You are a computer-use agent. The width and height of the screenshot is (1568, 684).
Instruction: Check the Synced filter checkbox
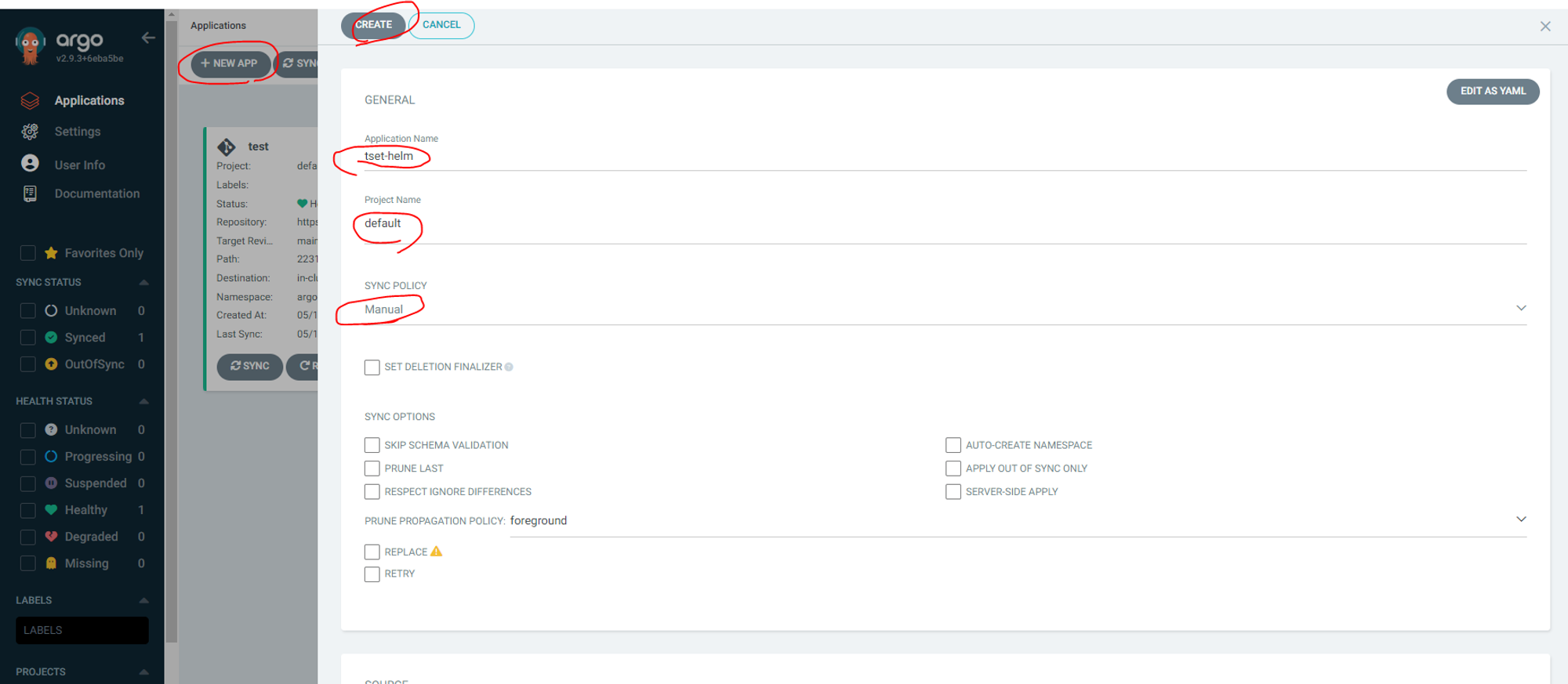click(27, 337)
